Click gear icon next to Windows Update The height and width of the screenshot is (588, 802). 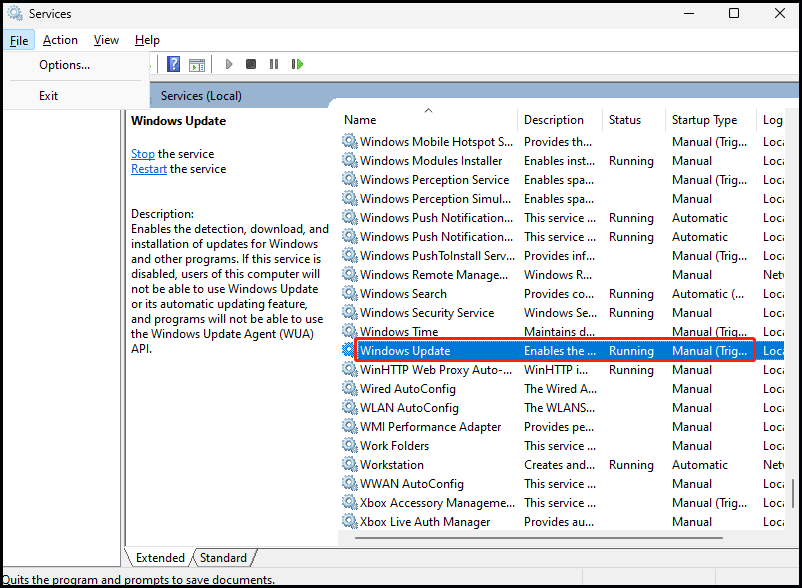(x=349, y=350)
